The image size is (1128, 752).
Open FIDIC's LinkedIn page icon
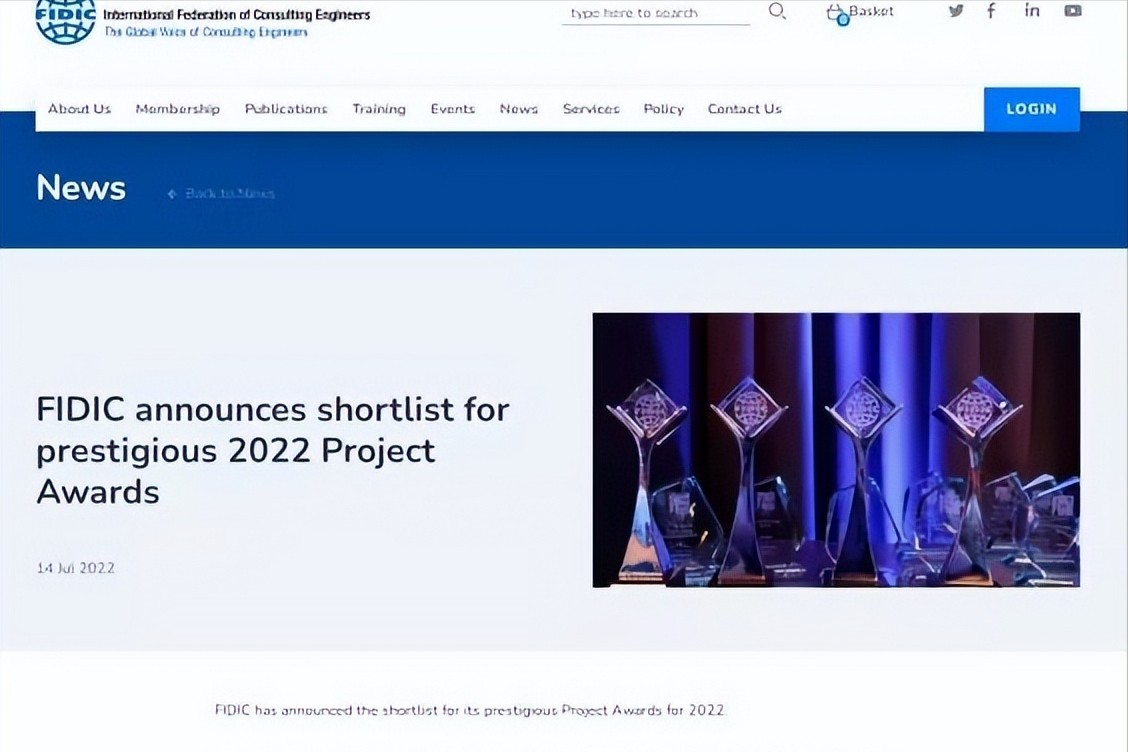pos(1032,11)
